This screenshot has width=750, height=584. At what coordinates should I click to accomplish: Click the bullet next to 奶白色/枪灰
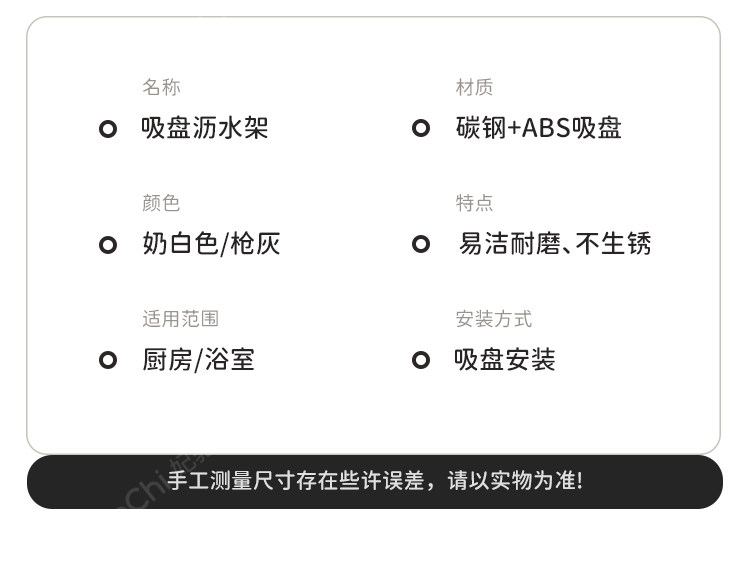click(x=108, y=245)
